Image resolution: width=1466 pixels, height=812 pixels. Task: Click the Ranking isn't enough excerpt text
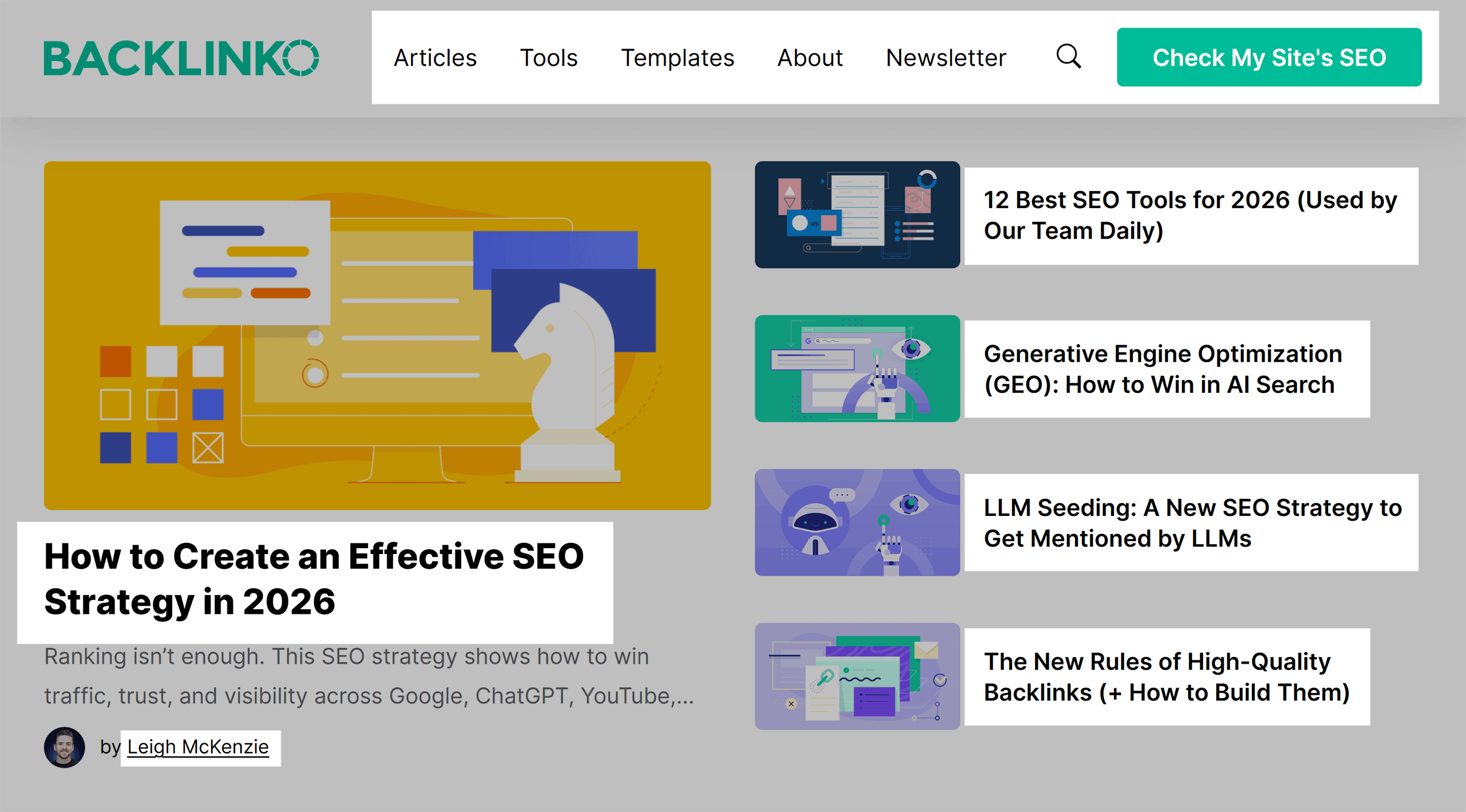tap(369, 676)
